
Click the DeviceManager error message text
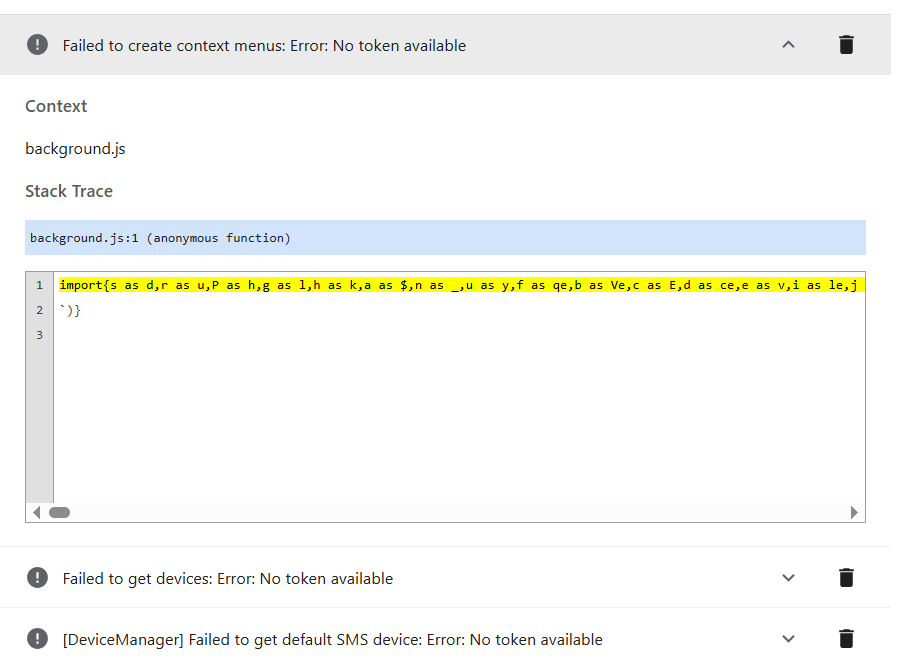tap(333, 640)
